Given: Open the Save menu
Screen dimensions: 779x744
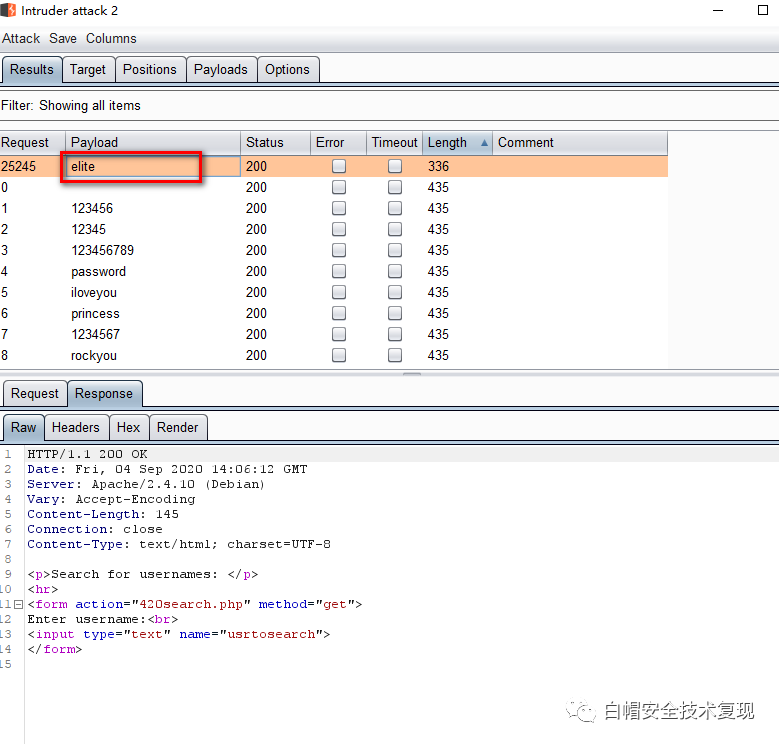Looking at the screenshot, I should pyautogui.click(x=63, y=39).
